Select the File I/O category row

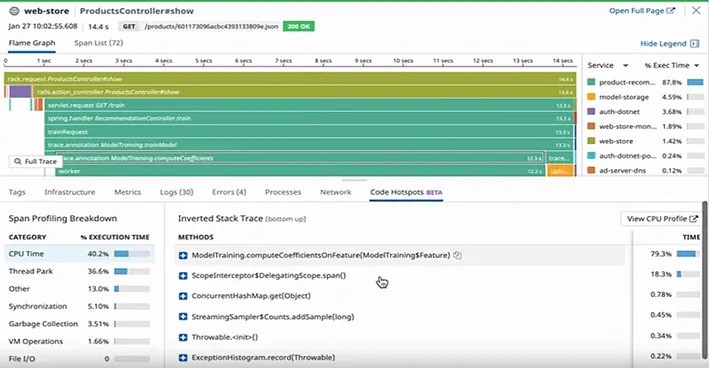tap(79, 359)
